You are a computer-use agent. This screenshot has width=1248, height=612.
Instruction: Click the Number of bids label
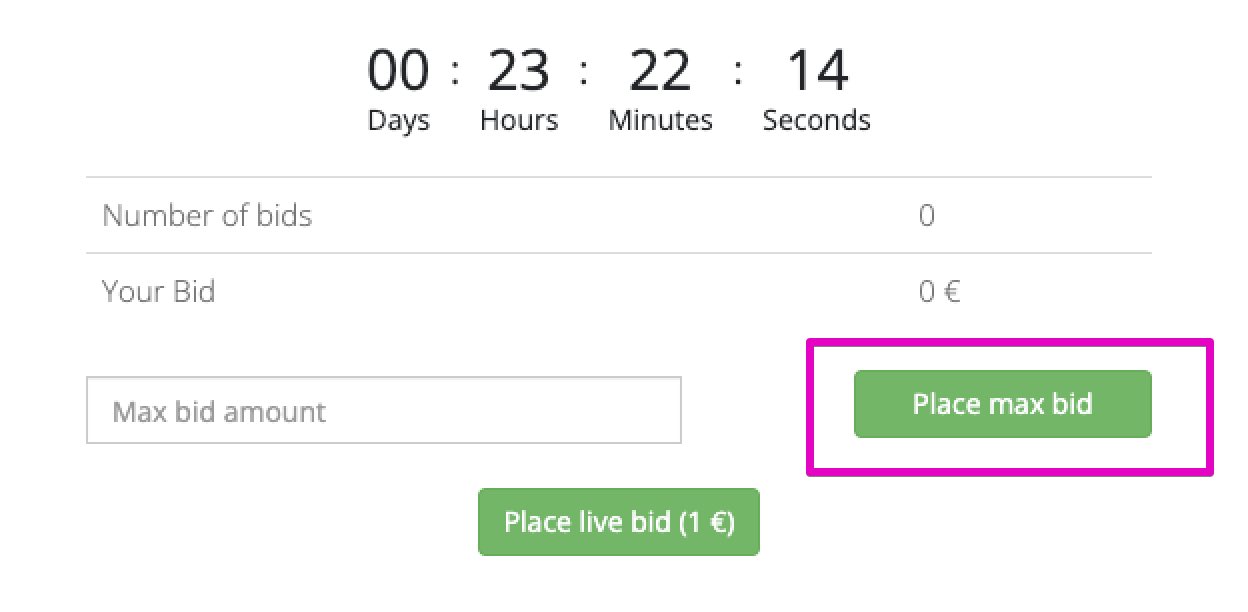coord(207,215)
